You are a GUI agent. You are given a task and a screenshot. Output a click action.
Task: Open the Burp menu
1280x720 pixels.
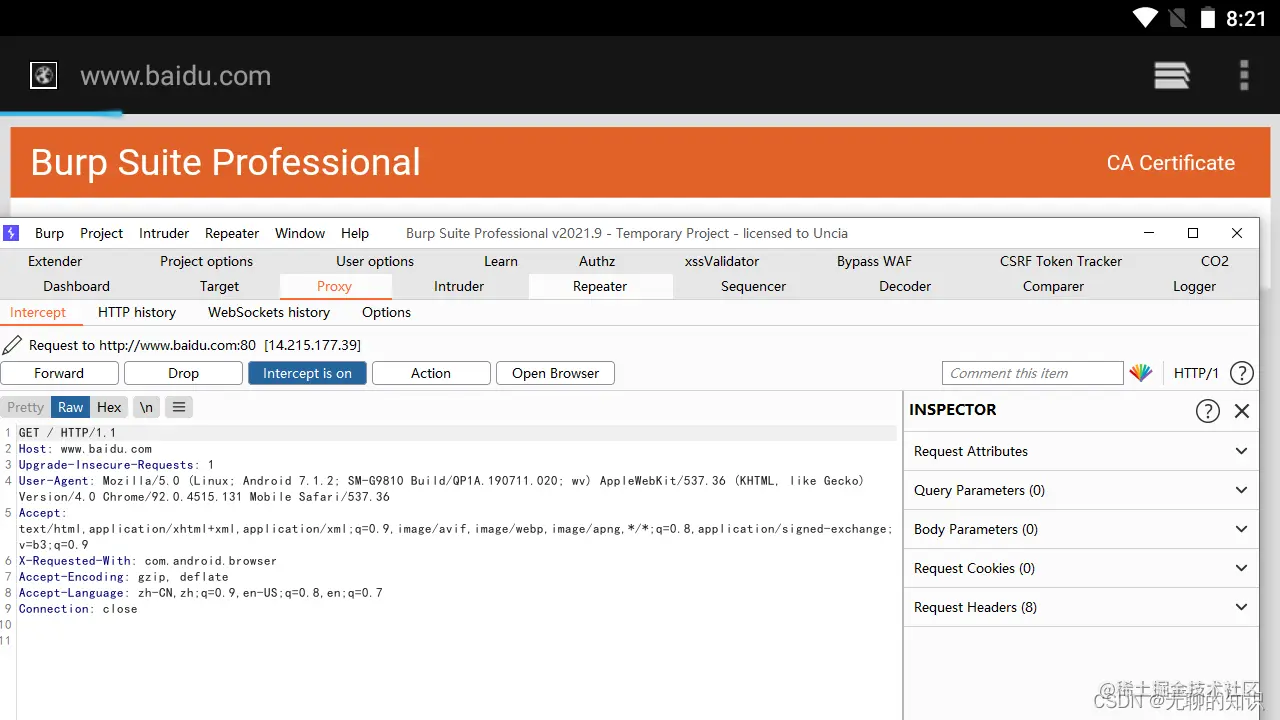tap(49, 233)
